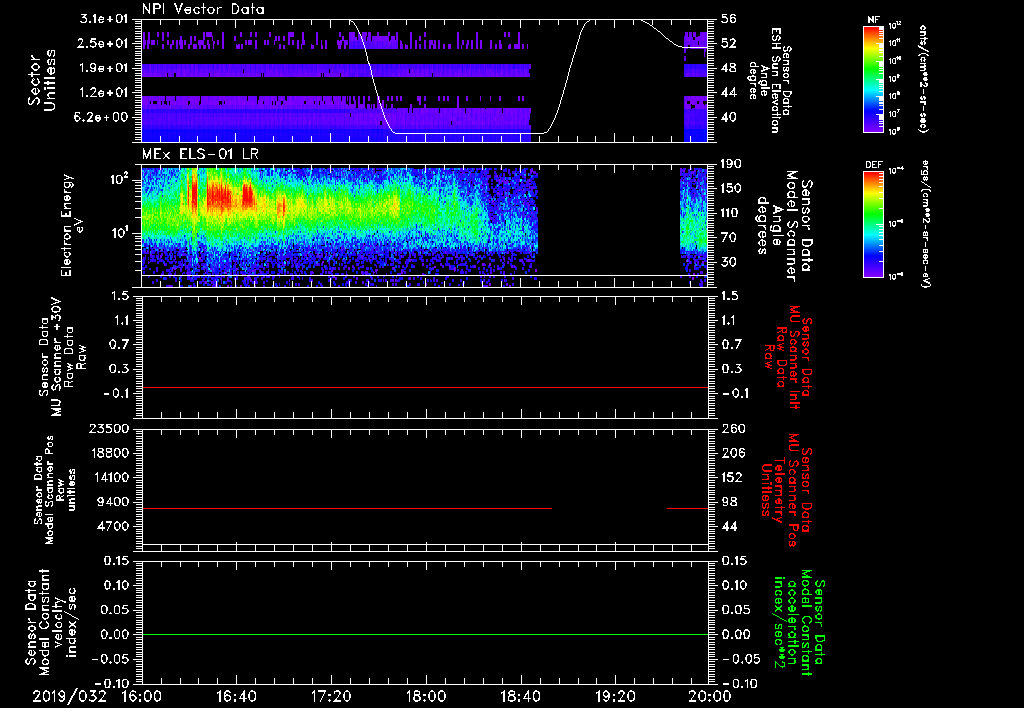The height and width of the screenshot is (708, 1024).
Task: Click the "Electron Energy eV" axis title
Action: [74, 225]
